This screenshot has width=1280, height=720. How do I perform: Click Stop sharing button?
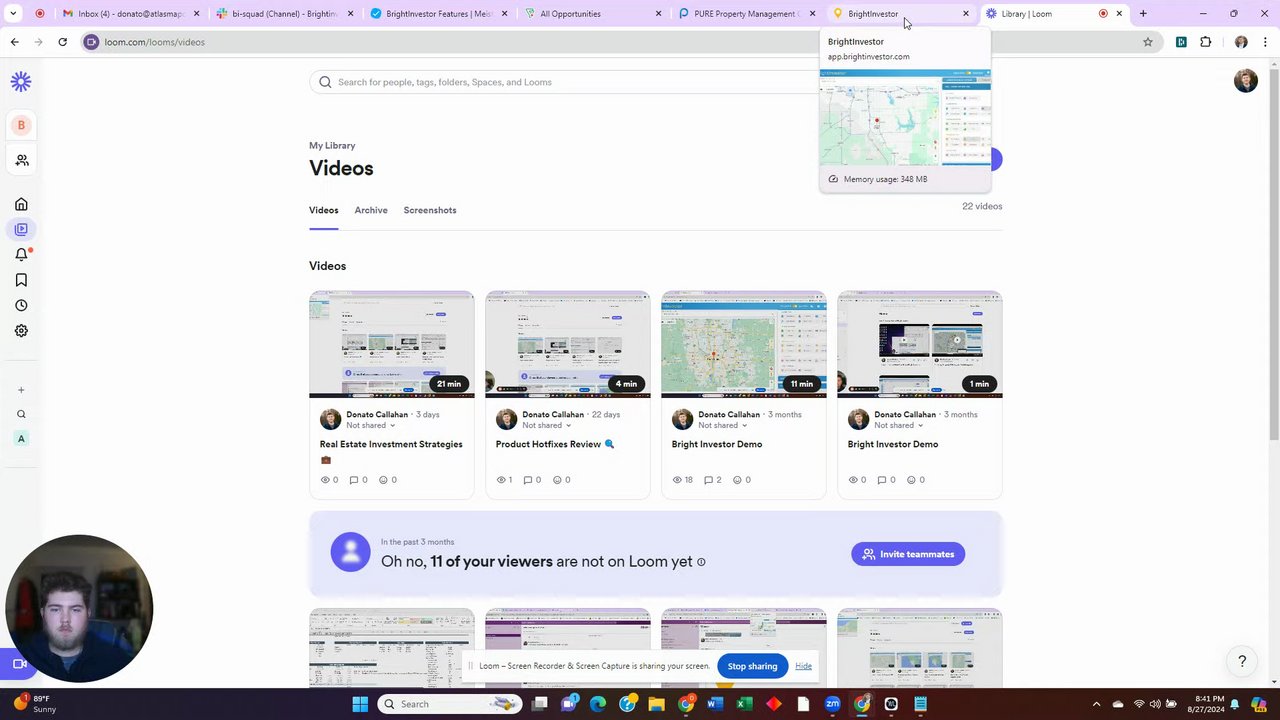[752, 666]
